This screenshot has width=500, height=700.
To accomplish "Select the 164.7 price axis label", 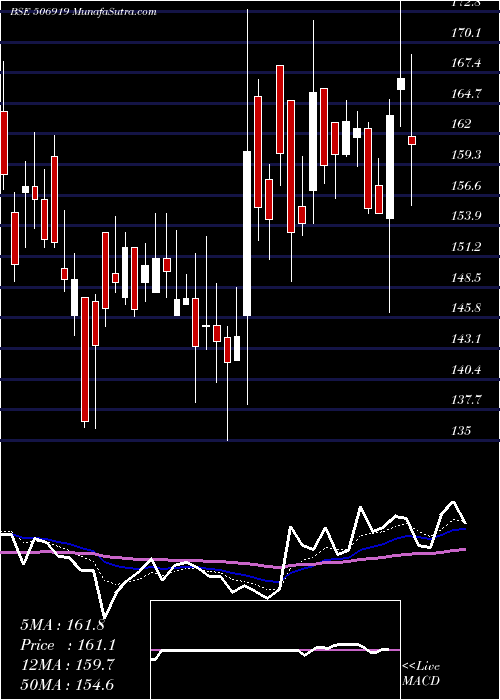I will pos(467,94).
